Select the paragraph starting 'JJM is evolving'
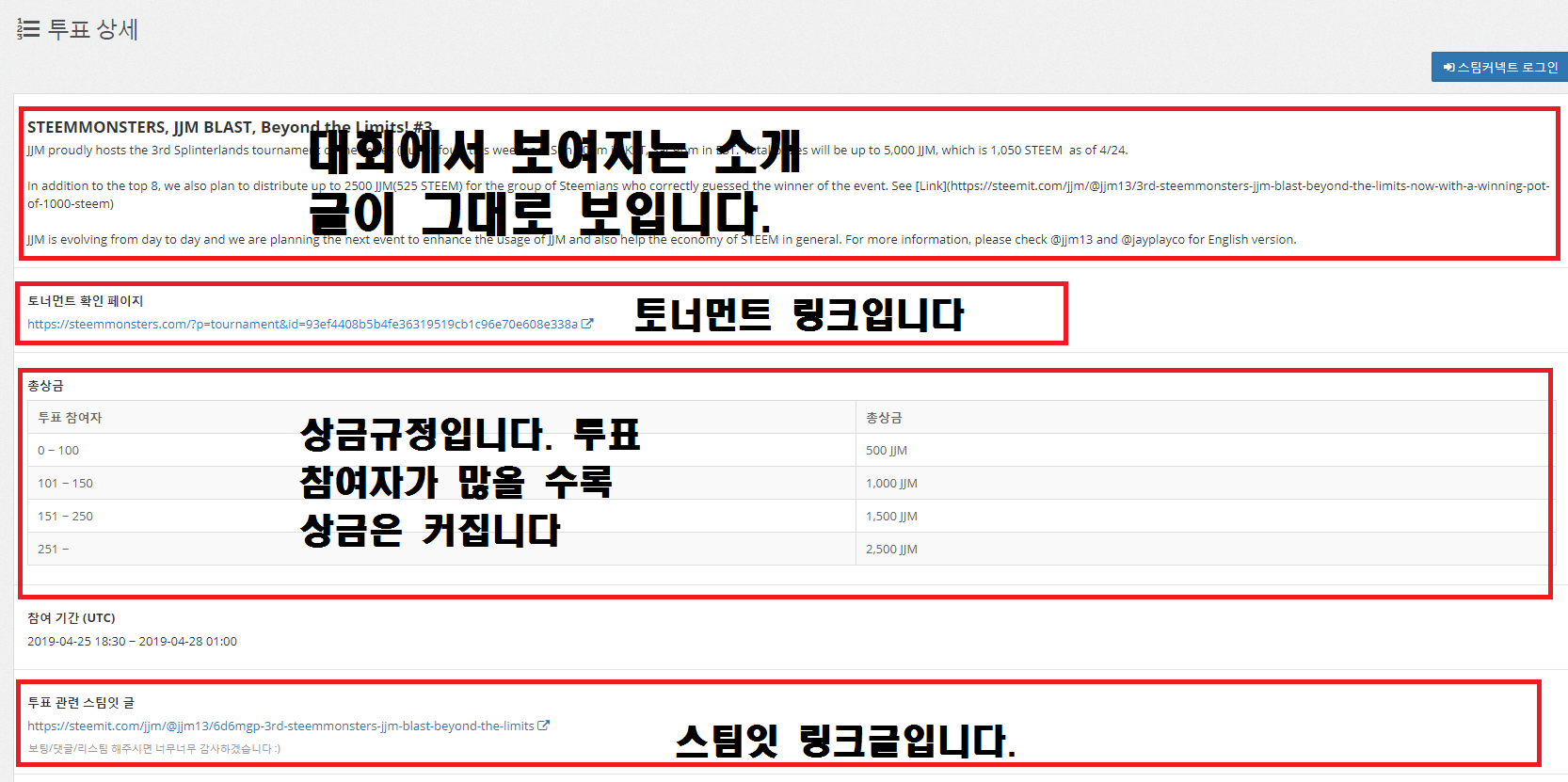This screenshot has width=1568, height=782. click(662, 239)
